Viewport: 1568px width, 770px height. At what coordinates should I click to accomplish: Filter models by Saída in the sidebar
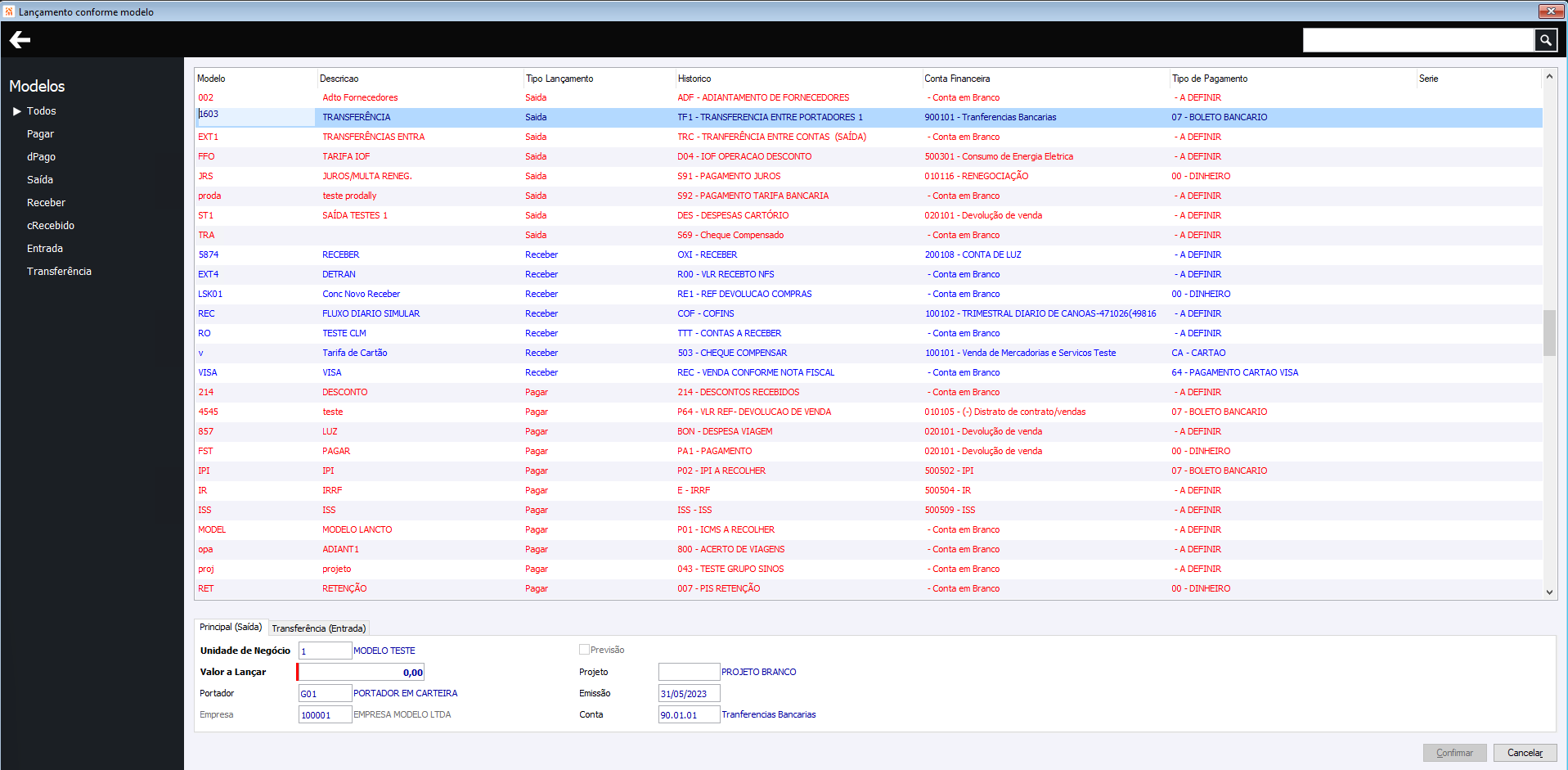click(x=39, y=180)
